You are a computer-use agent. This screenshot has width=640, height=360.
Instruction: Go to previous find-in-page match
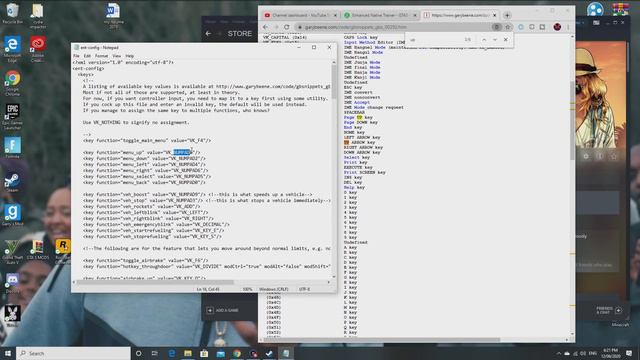click(x=484, y=40)
